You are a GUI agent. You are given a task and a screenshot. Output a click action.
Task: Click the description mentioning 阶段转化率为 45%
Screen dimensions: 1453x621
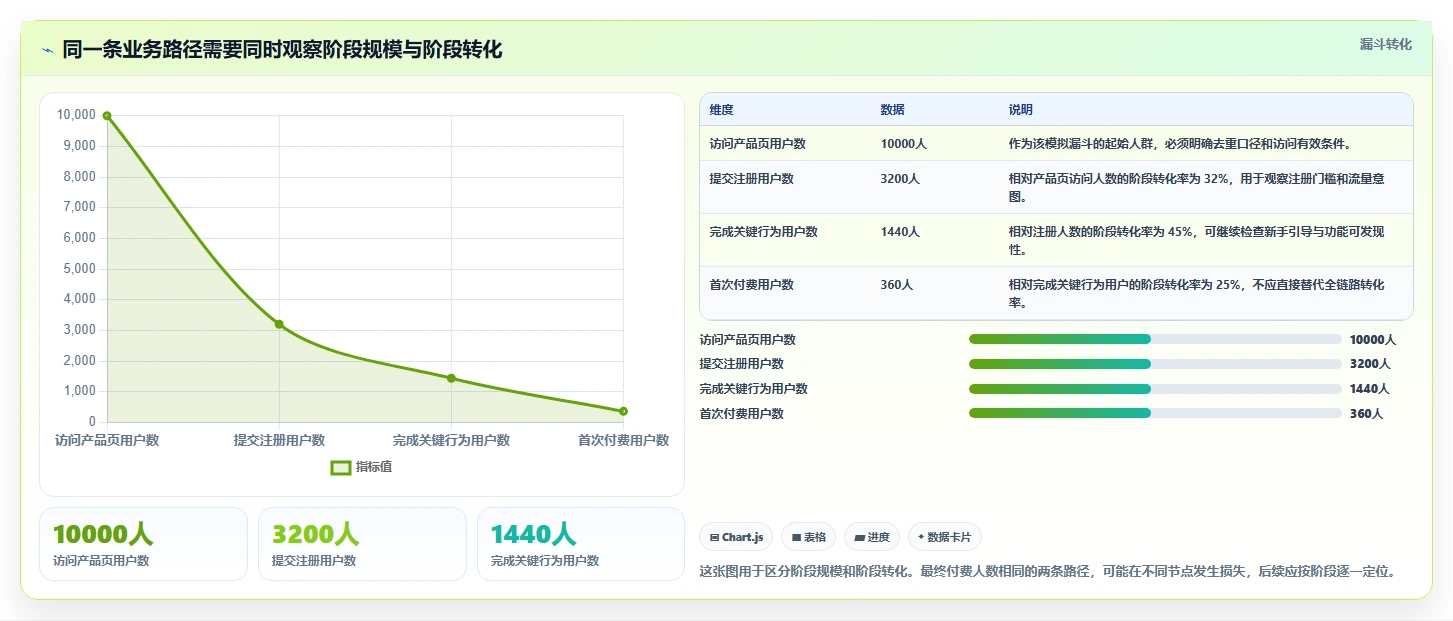pyautogui.click(x=1197, y=241)
